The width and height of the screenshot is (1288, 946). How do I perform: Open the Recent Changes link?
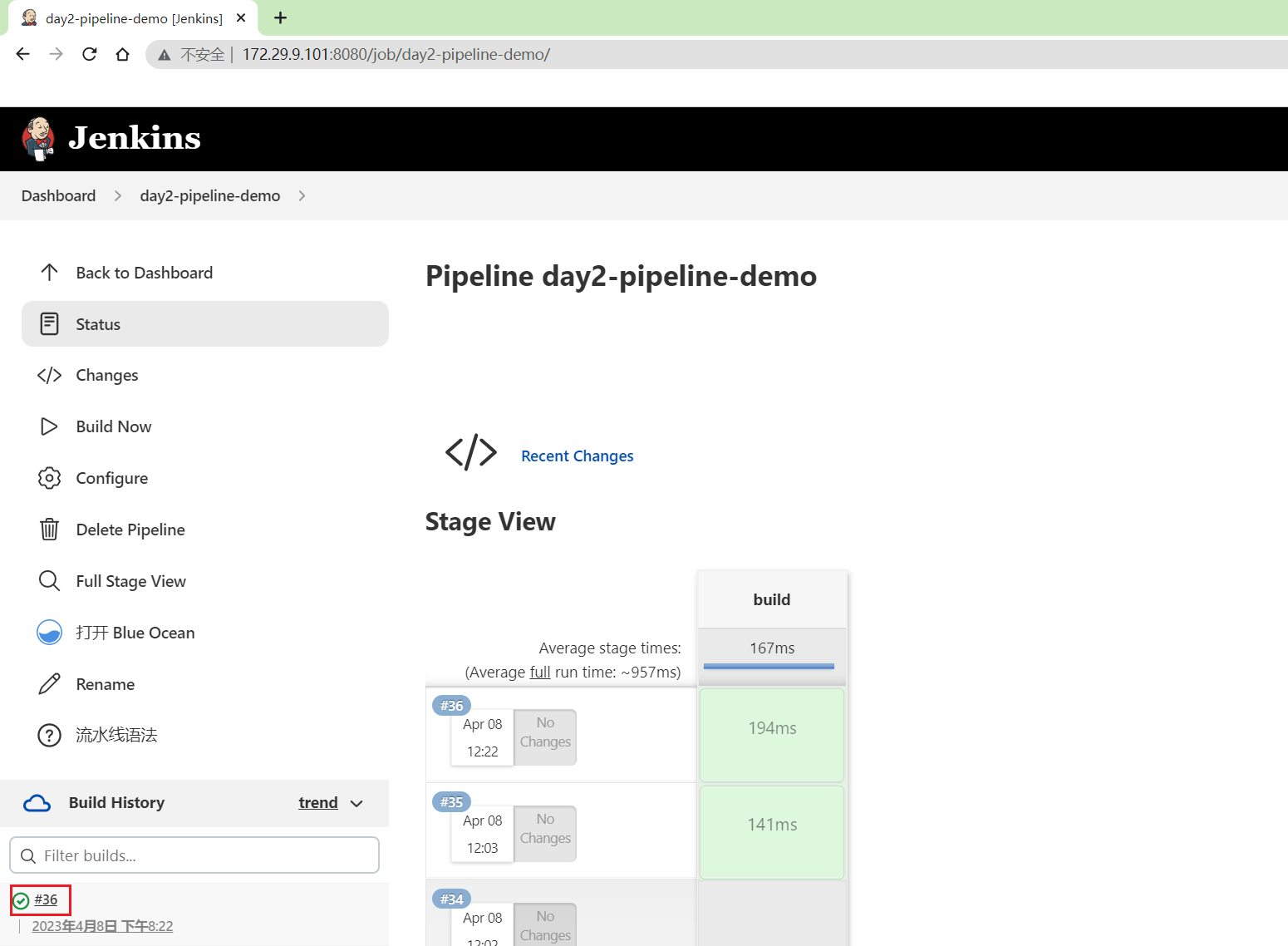pyautogui.click(x=578, y=456)
